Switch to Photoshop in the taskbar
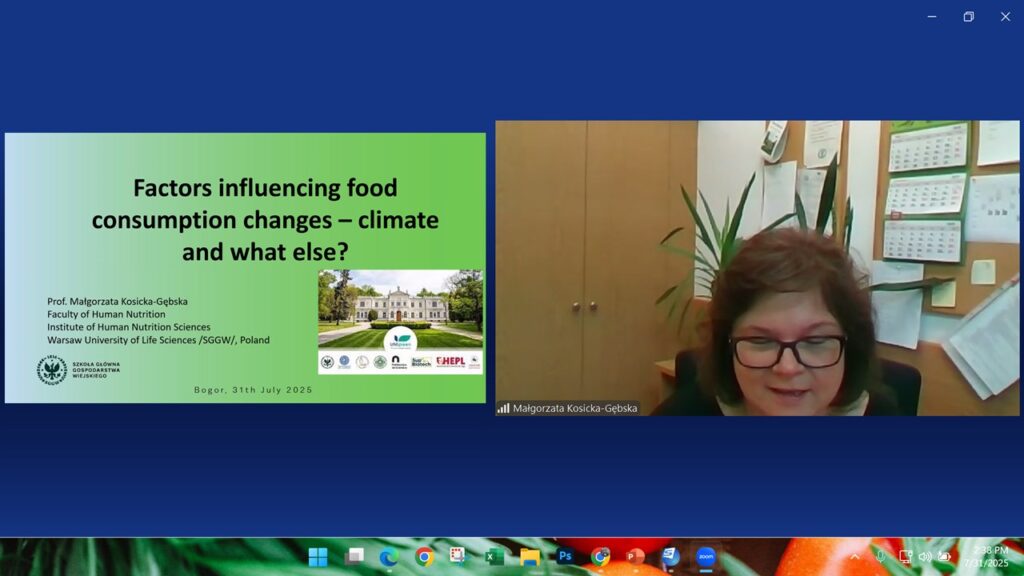 point(565,557)
